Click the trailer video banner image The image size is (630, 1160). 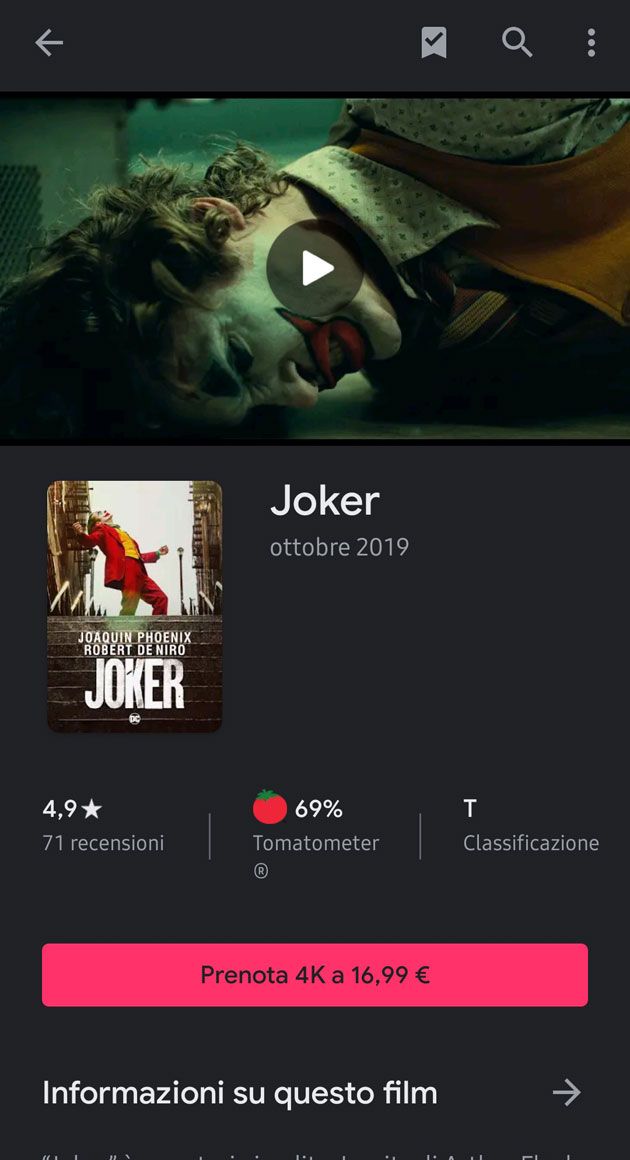pos(315,268)
